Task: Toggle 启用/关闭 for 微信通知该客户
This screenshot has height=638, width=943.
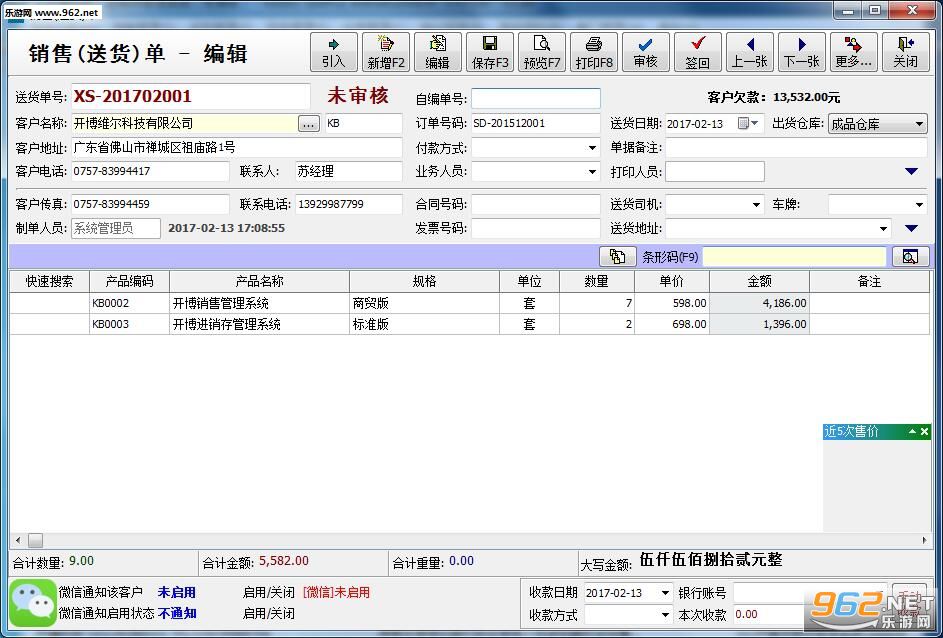Action: pyautogui.click(x=268, y=592)
